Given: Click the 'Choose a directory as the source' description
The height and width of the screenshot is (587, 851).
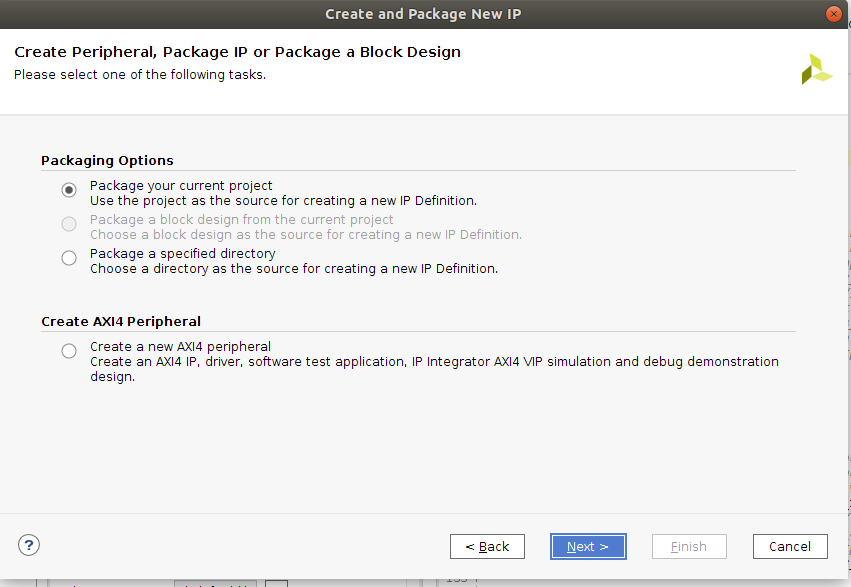Looking at the screenshot, I should (294, 269).
